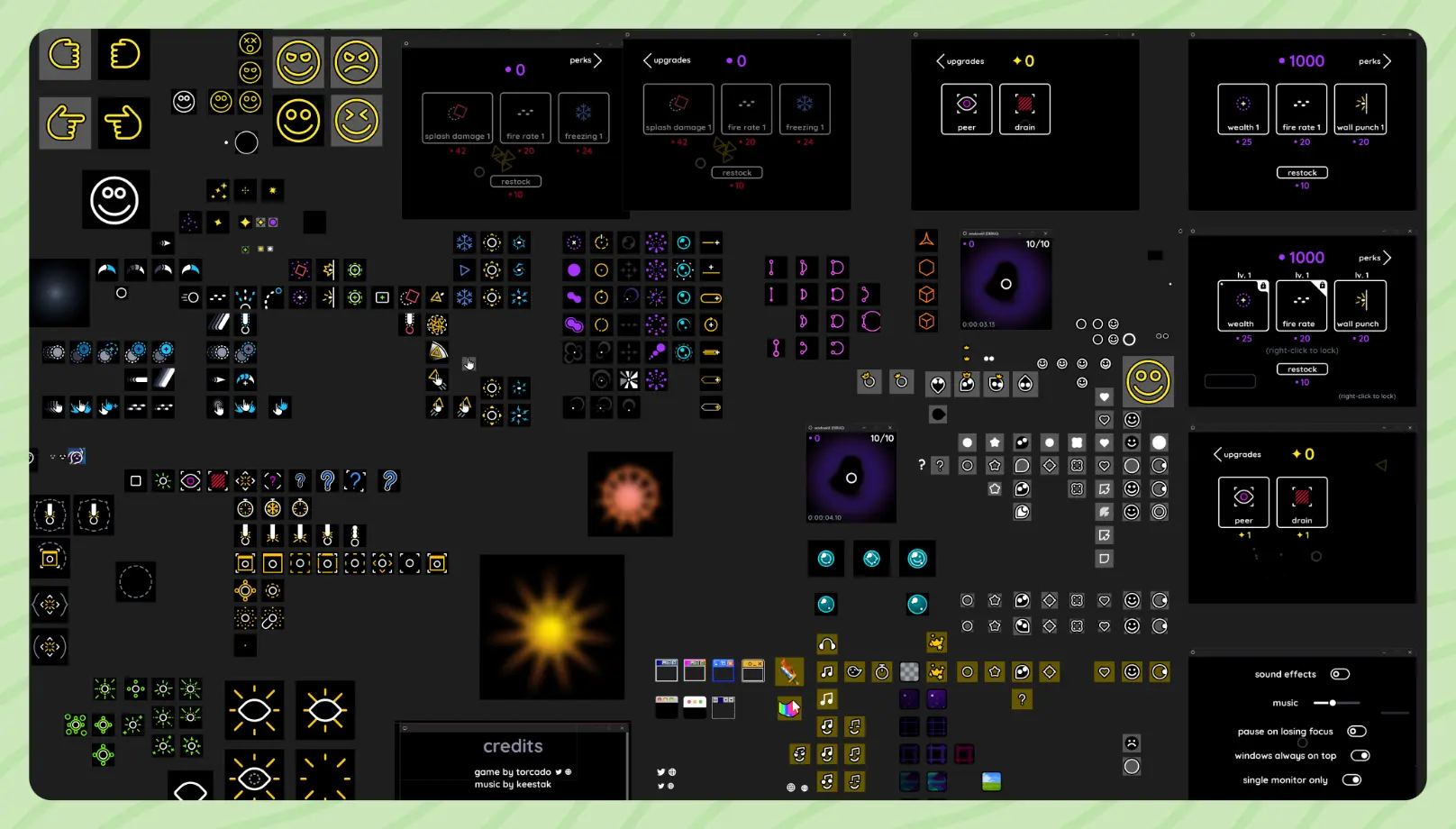Adjust the music volume slider

pos(1333,703)
